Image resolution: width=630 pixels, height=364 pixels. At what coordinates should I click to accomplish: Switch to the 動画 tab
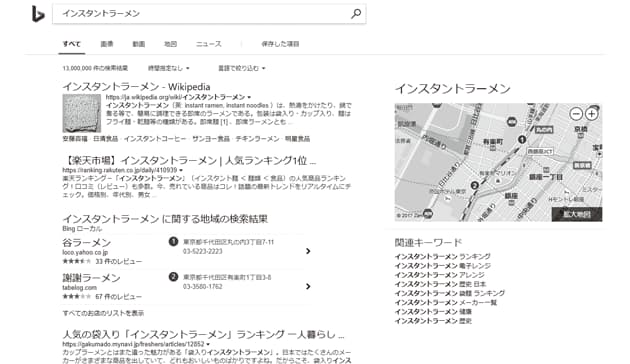tap(139, 44)
